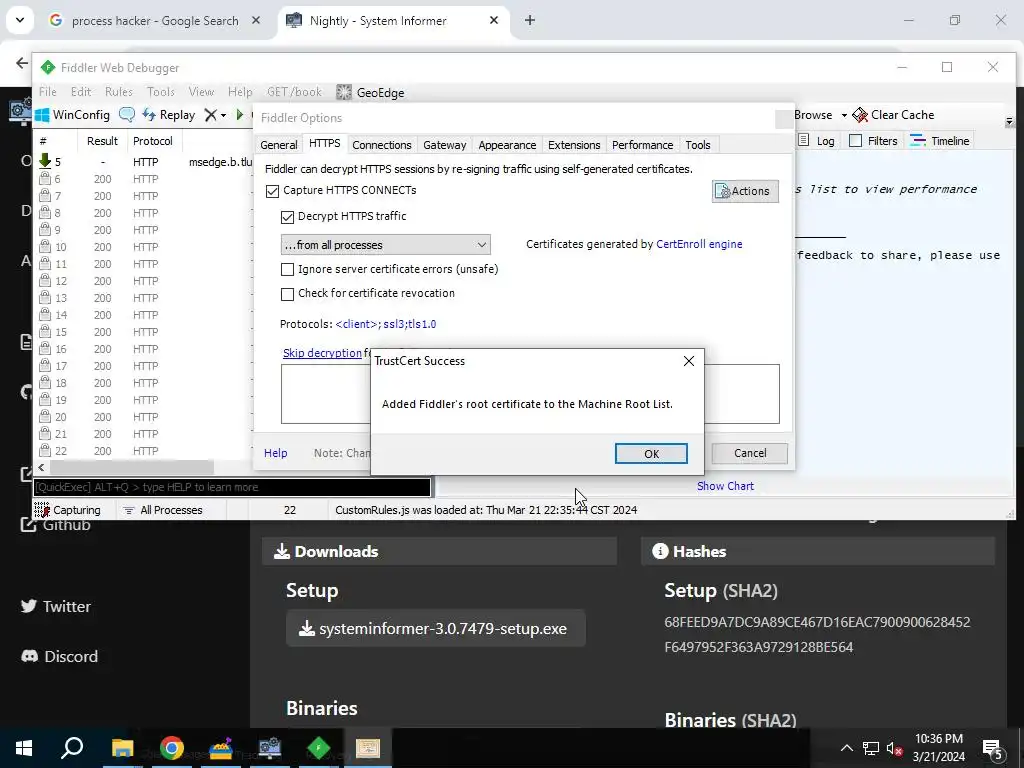Image resolution: width=1024 pixels, height=768 pixels.
Task: Open File Explorer from the taskbar
Action: coord(122,748)
